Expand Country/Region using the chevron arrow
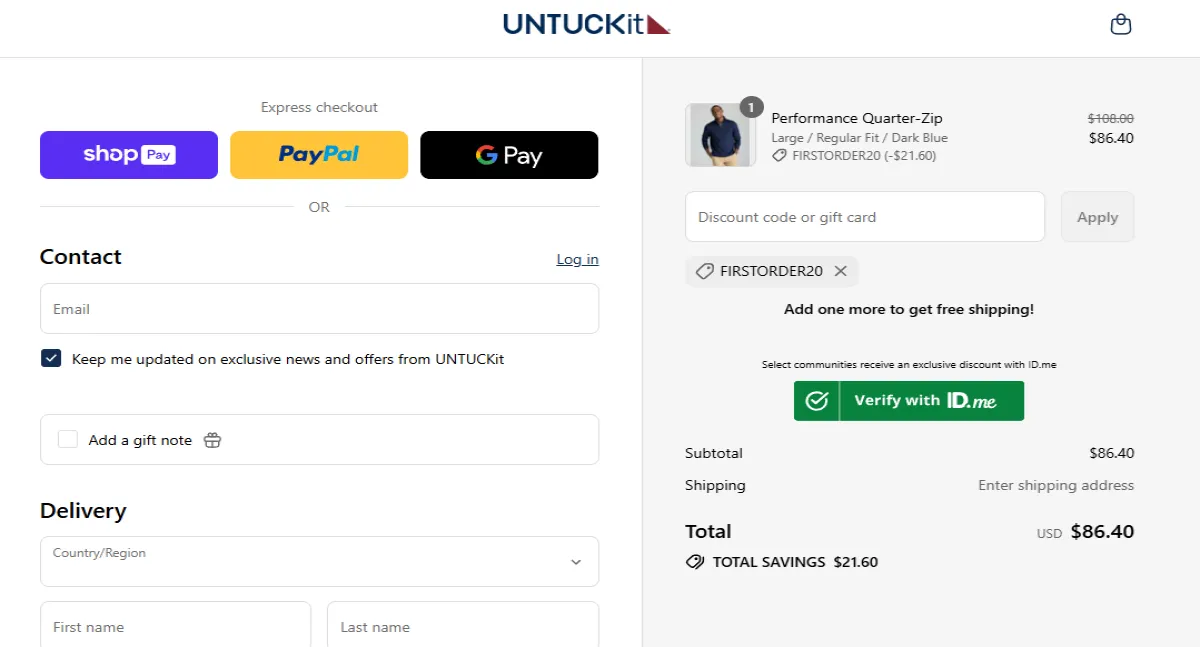Viewport: 1200px width, 647px height. click(576, 562)
